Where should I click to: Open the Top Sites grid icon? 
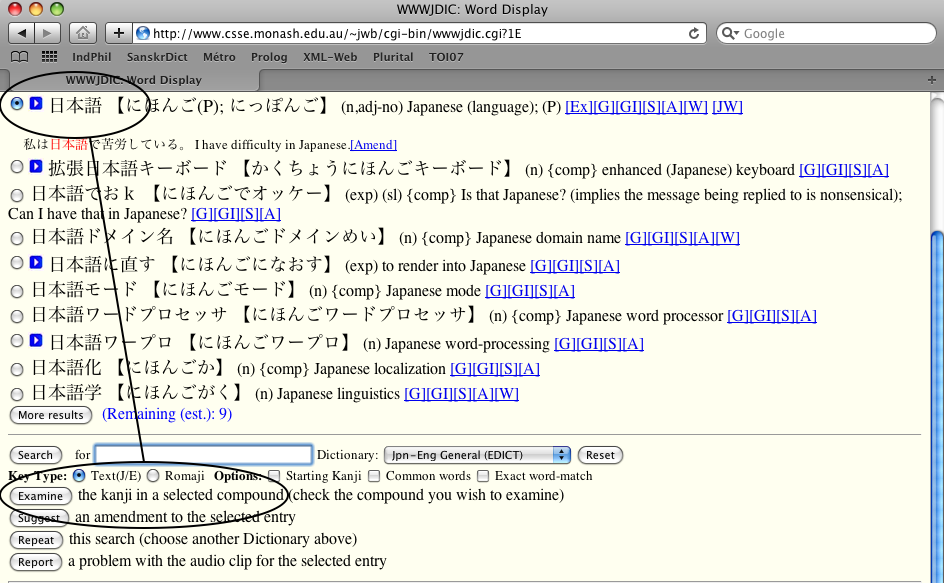tap(49, 57)
